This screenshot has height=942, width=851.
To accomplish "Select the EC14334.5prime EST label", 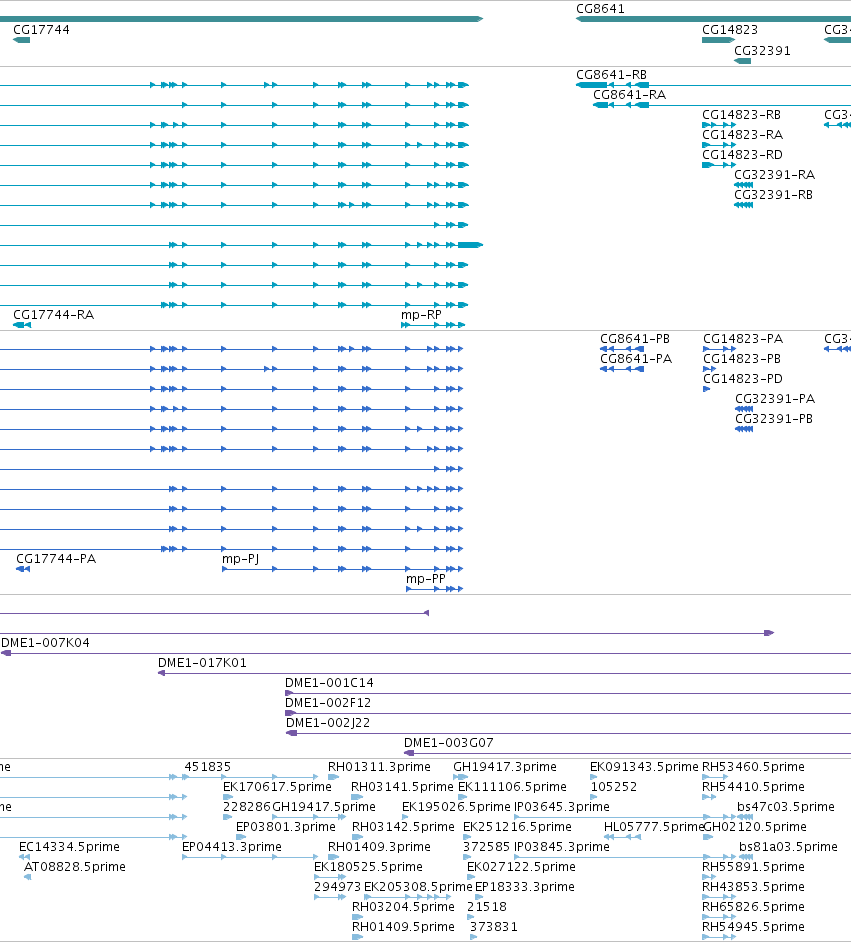I will [x=69, y=846].
